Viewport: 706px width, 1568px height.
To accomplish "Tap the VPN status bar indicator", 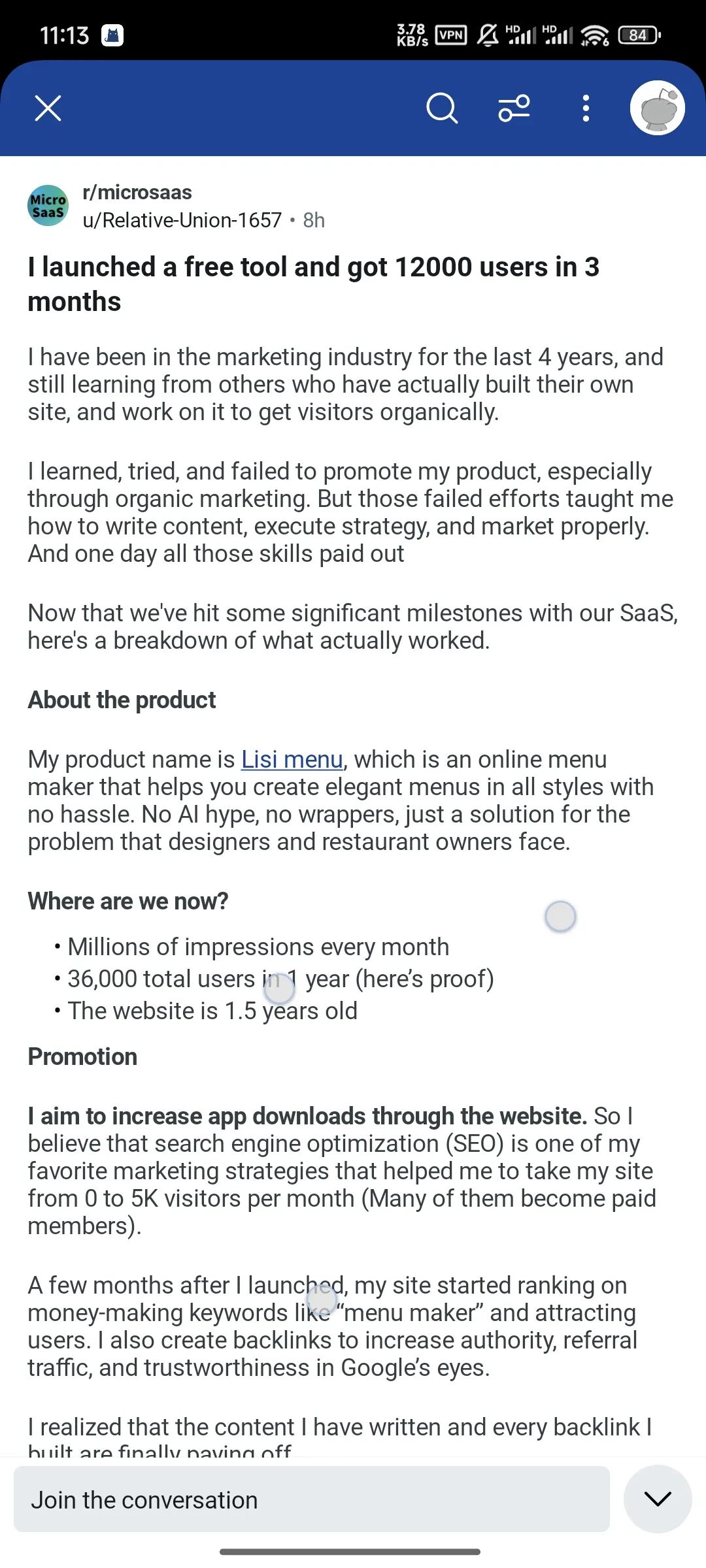I will click(451, 35).
